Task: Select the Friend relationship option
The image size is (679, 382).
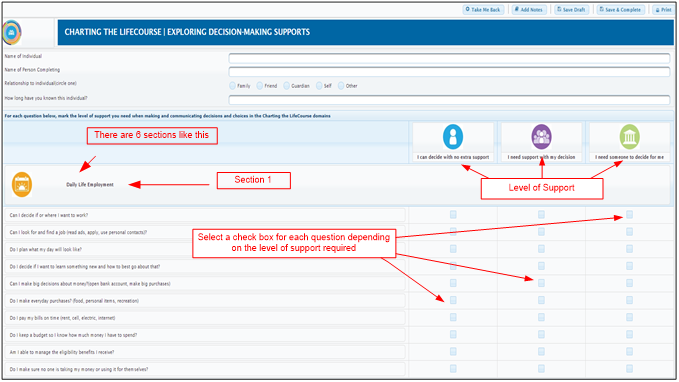Action: click(x=260, y=86)
